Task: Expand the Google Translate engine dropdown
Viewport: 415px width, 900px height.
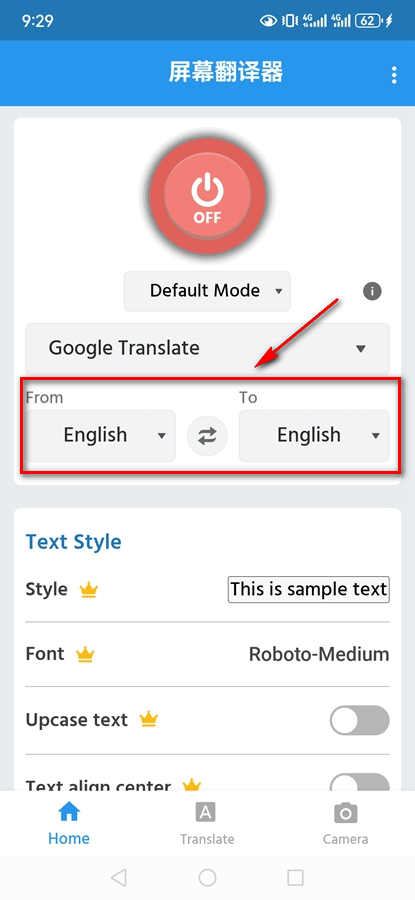Action: pyautogui.click(x=207, y=348)
